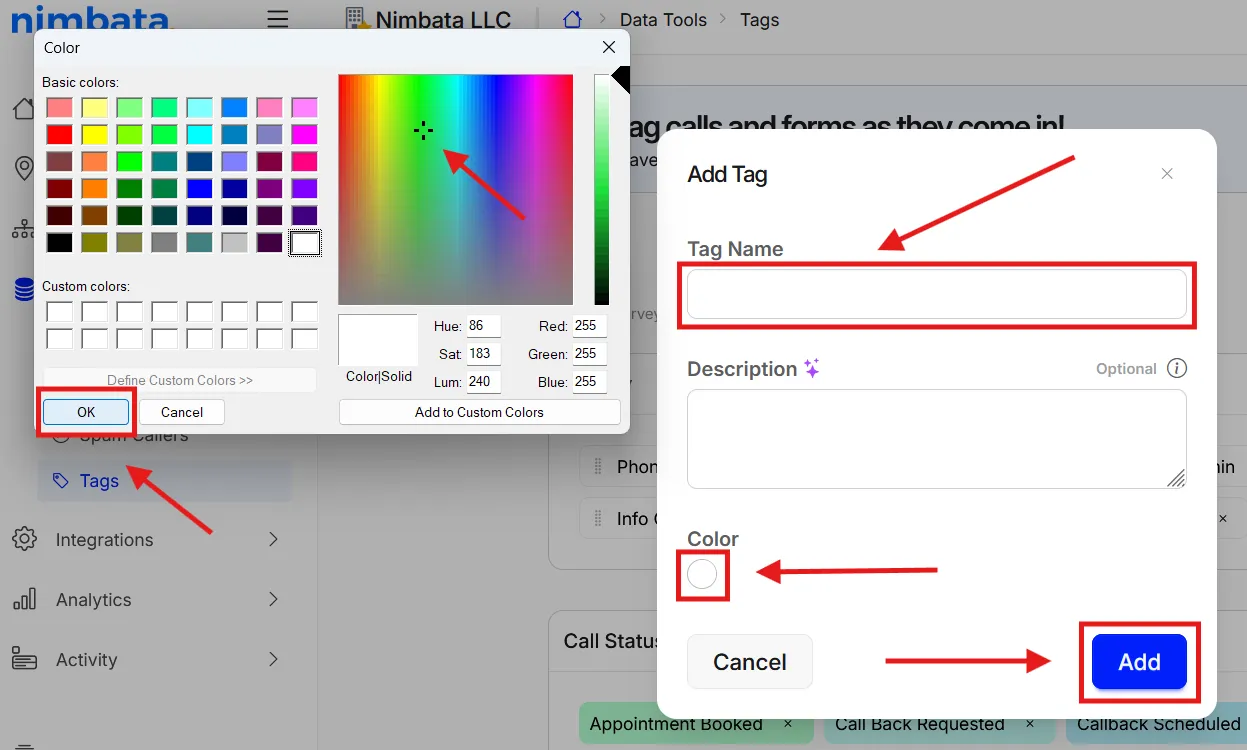Click the location pin icon in the sidebar

24,168
